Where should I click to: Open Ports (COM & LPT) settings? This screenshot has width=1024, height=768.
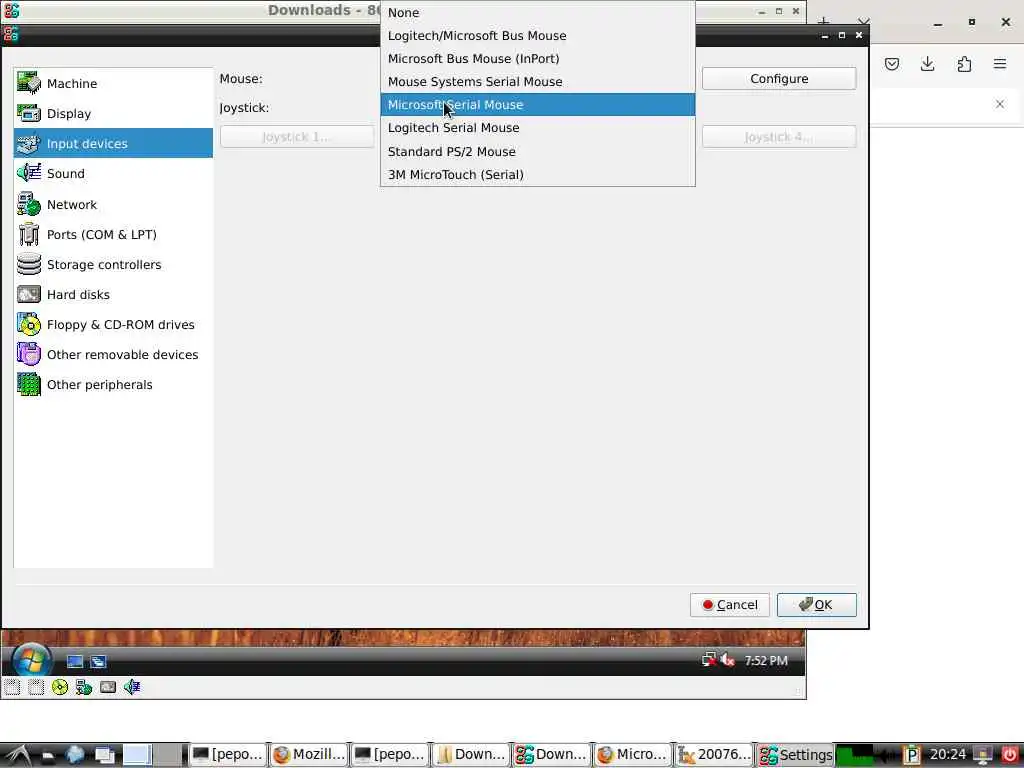click(x=113, y=234)
